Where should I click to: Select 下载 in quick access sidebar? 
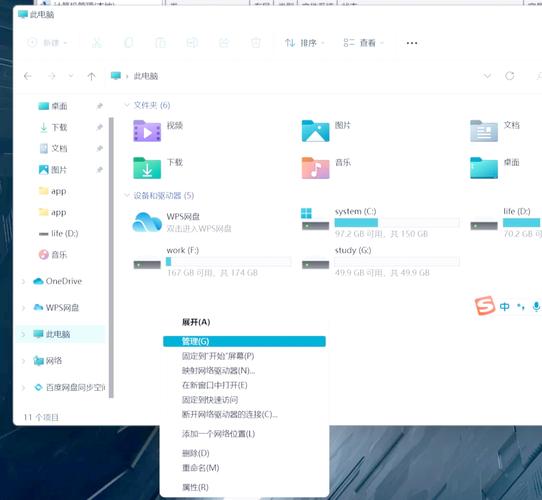(x=53, y=128)
